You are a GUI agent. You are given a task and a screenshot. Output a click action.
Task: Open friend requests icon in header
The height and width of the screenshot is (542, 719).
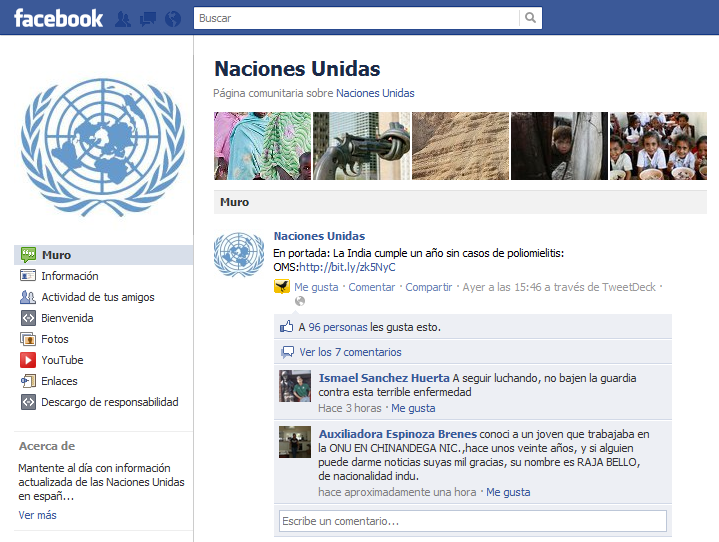[x=122, y=19]
